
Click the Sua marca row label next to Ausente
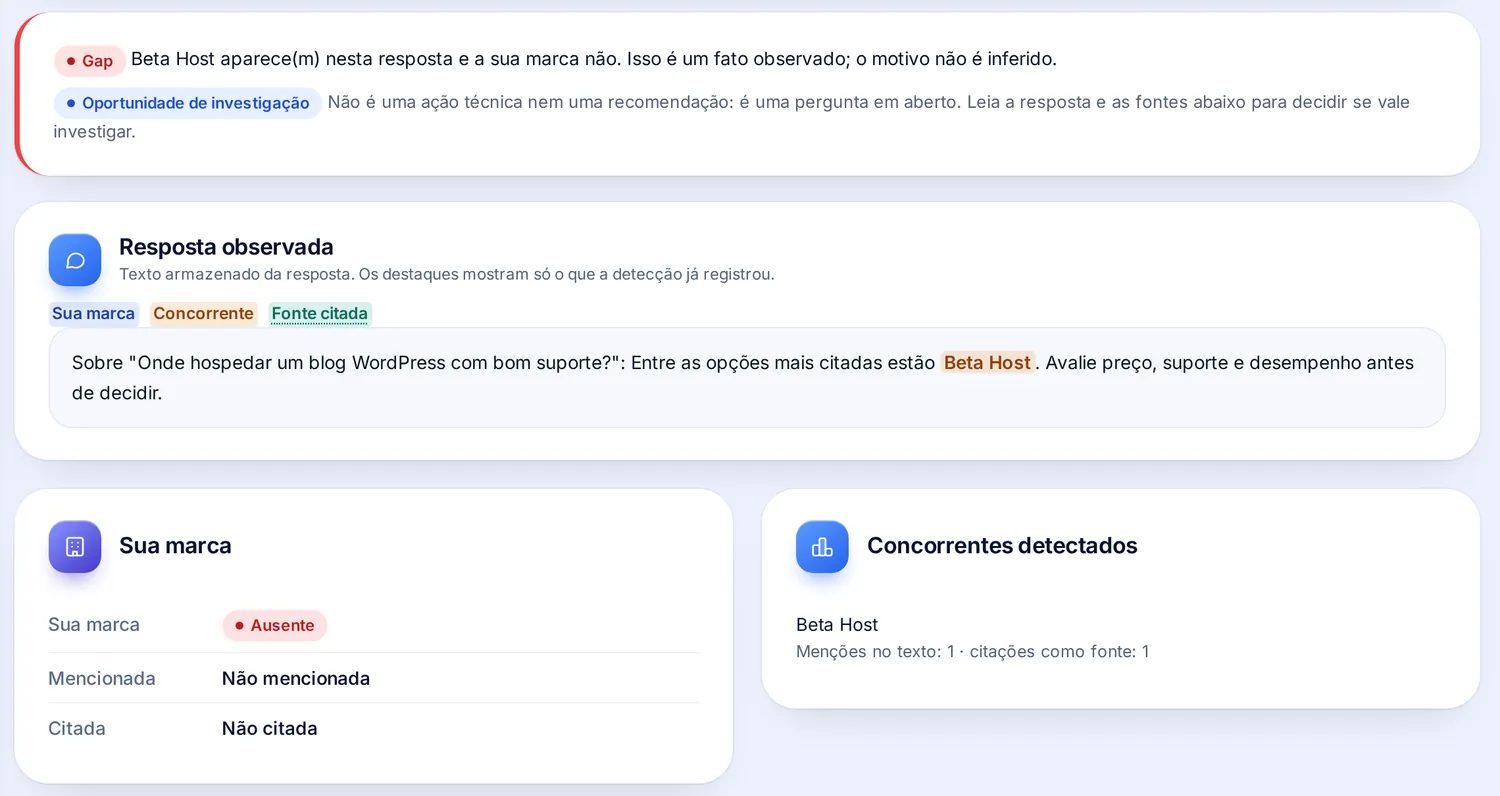94,625
